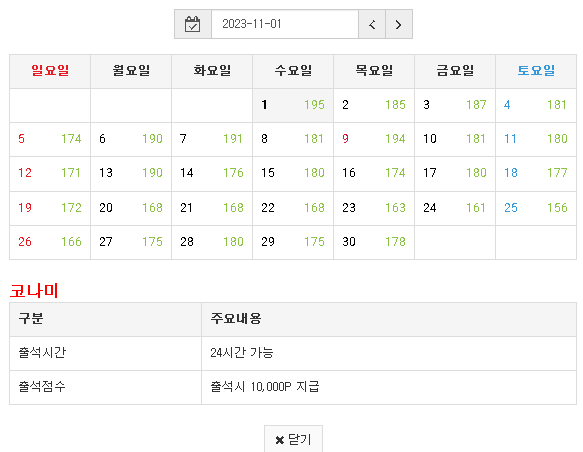Viewport: 583px width, 452px height.
Task: Click attendance count 177
Action: (x=557, y=173)
